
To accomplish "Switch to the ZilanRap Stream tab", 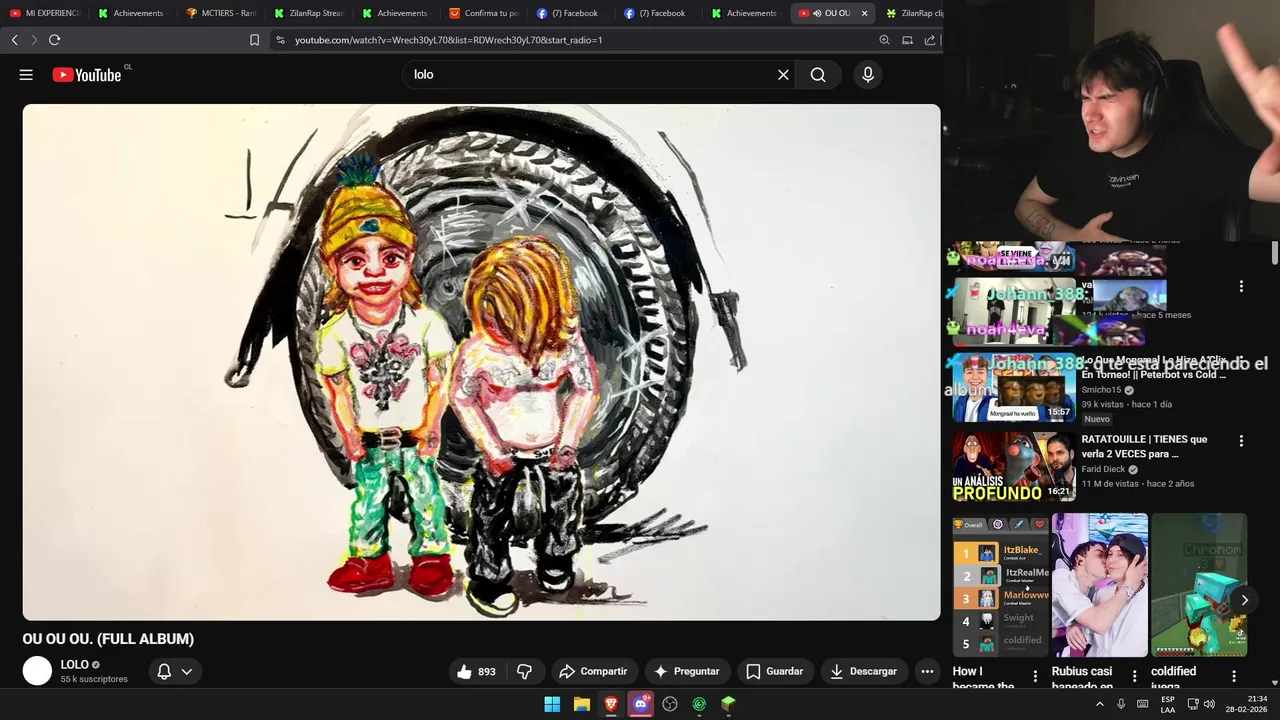I will 309,13.
